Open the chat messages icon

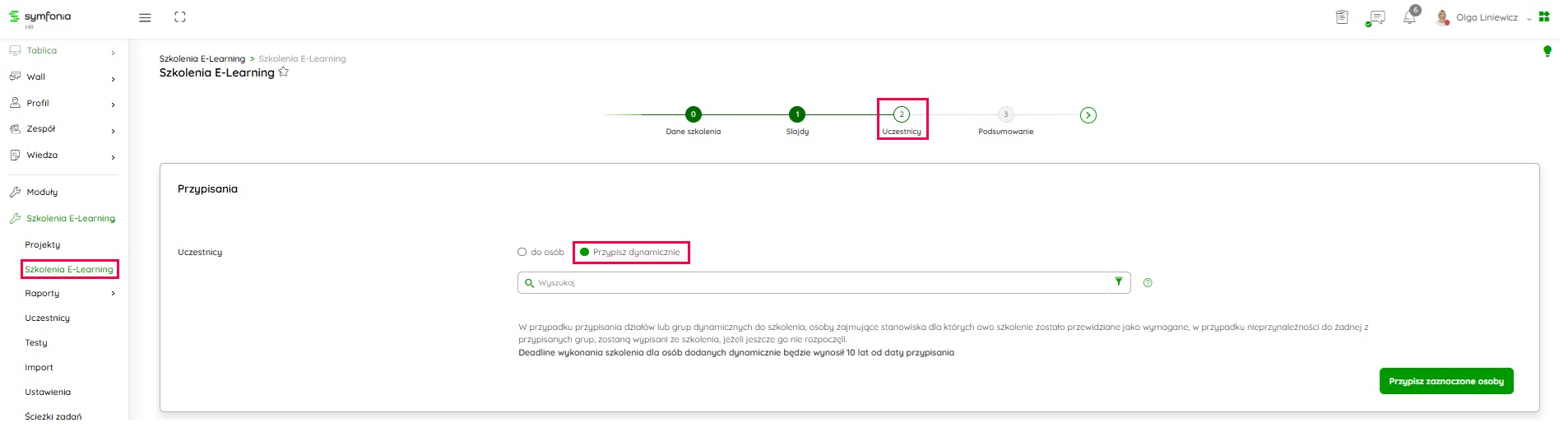tap(1375, 17)
